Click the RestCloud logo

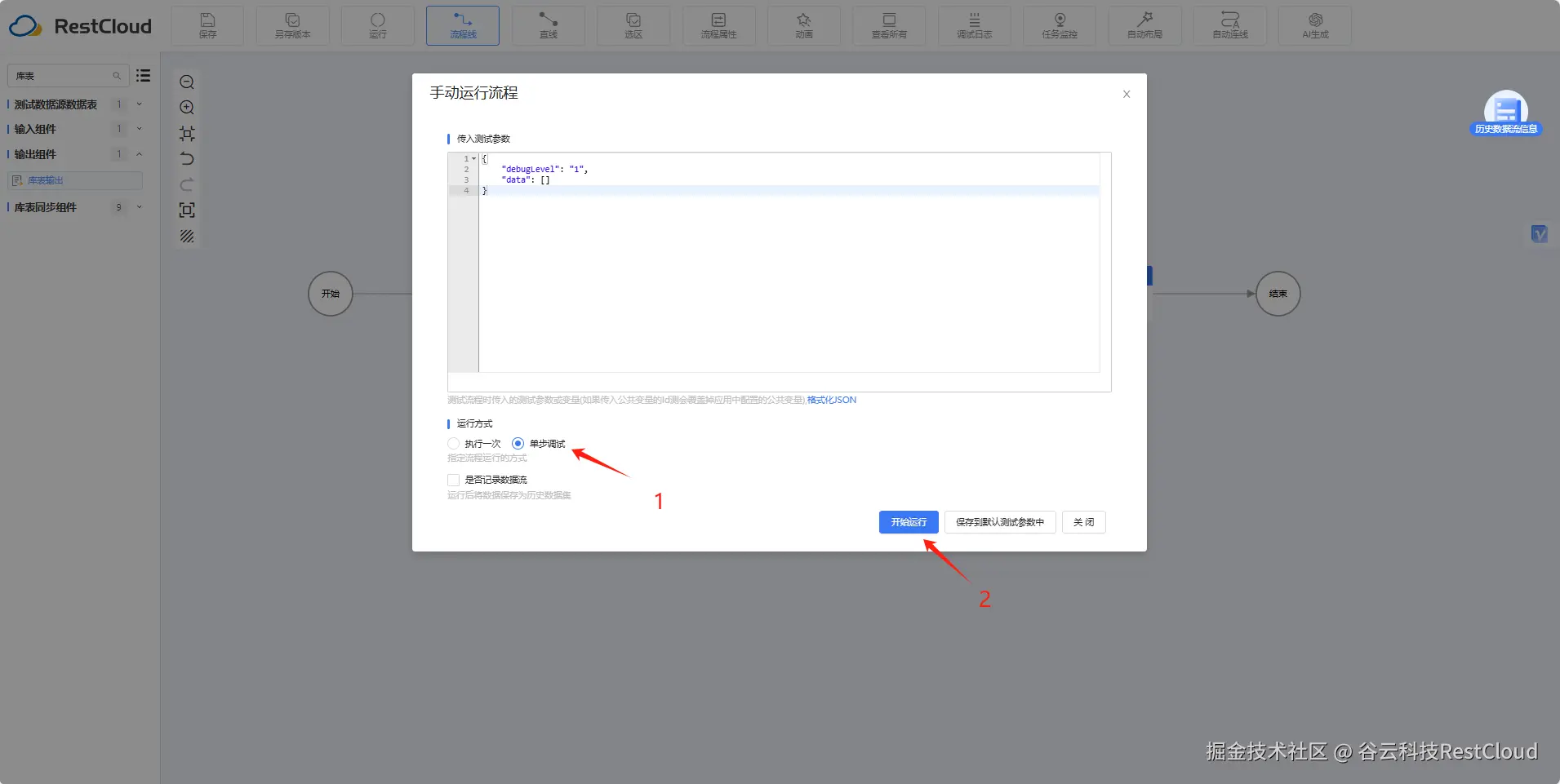click(80, 26)
